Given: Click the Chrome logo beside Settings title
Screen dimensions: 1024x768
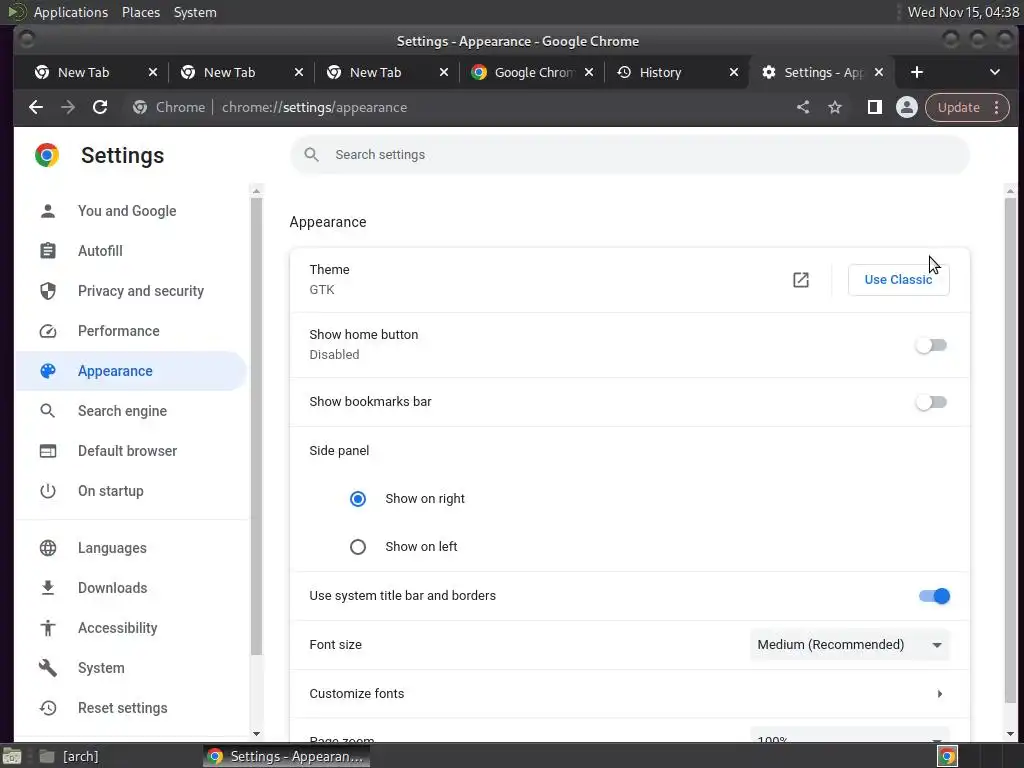Looking at the screenshot, I should (47, 155).
